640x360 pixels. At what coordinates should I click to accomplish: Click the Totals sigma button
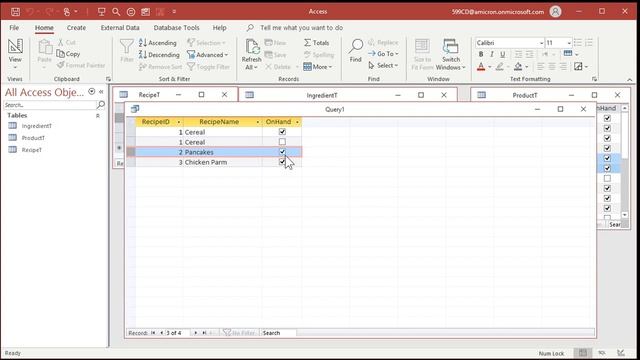pos(316,42)
